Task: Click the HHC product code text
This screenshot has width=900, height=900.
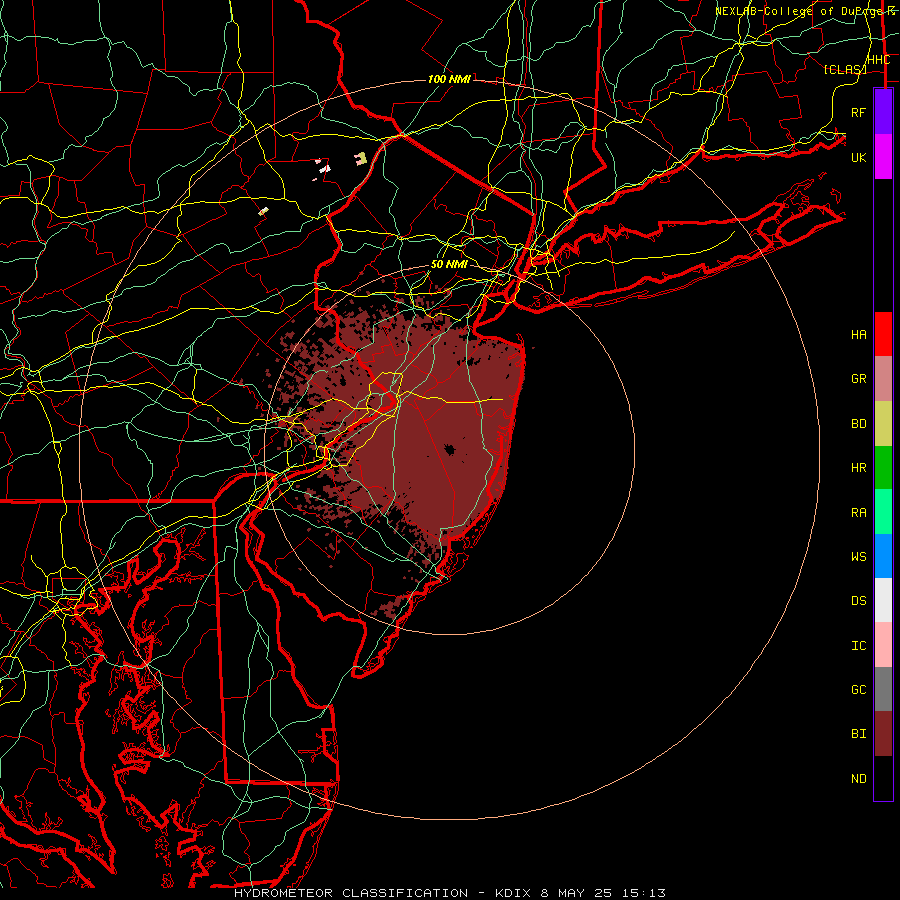Action: [x=879, y=60]
